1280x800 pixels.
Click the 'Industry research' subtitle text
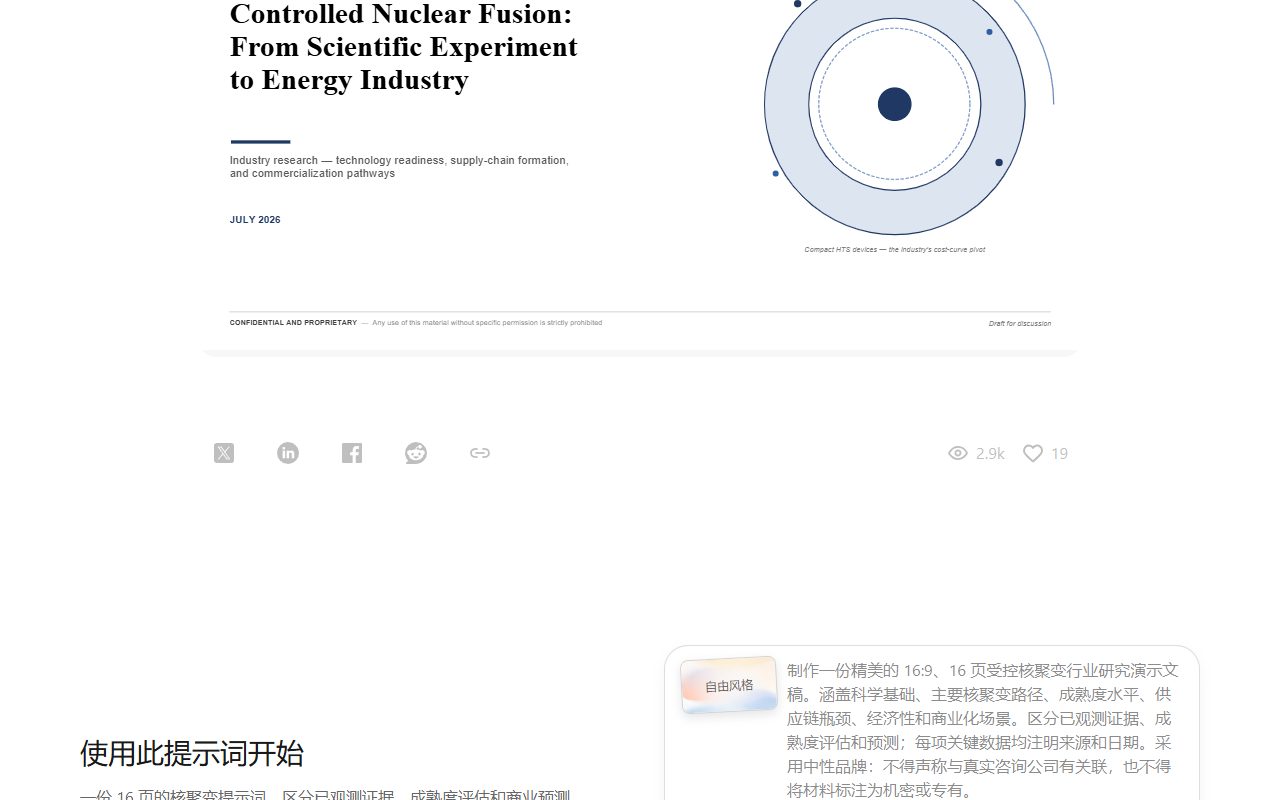click(399, 167)
